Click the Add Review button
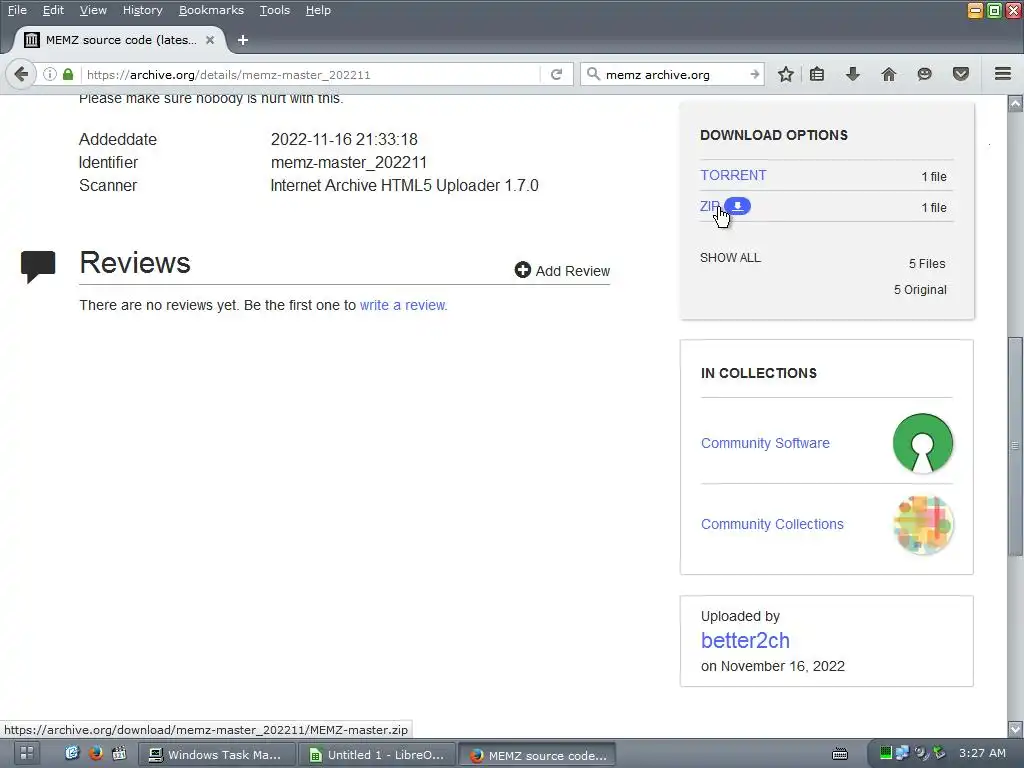This screenshot has width=1024, height=768. click(x=562, y=270)
